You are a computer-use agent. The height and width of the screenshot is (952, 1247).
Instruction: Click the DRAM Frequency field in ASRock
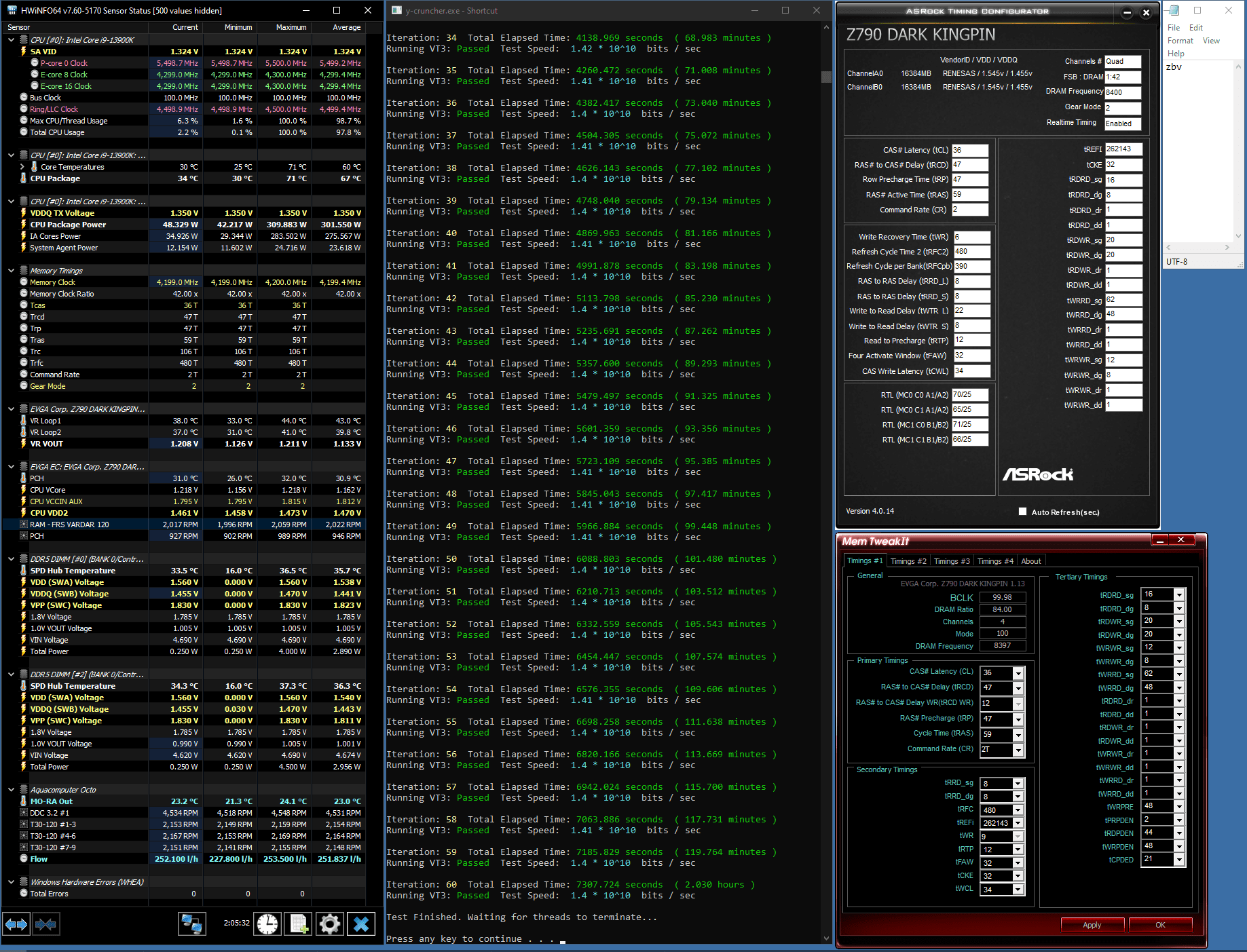click(1123, 92)
